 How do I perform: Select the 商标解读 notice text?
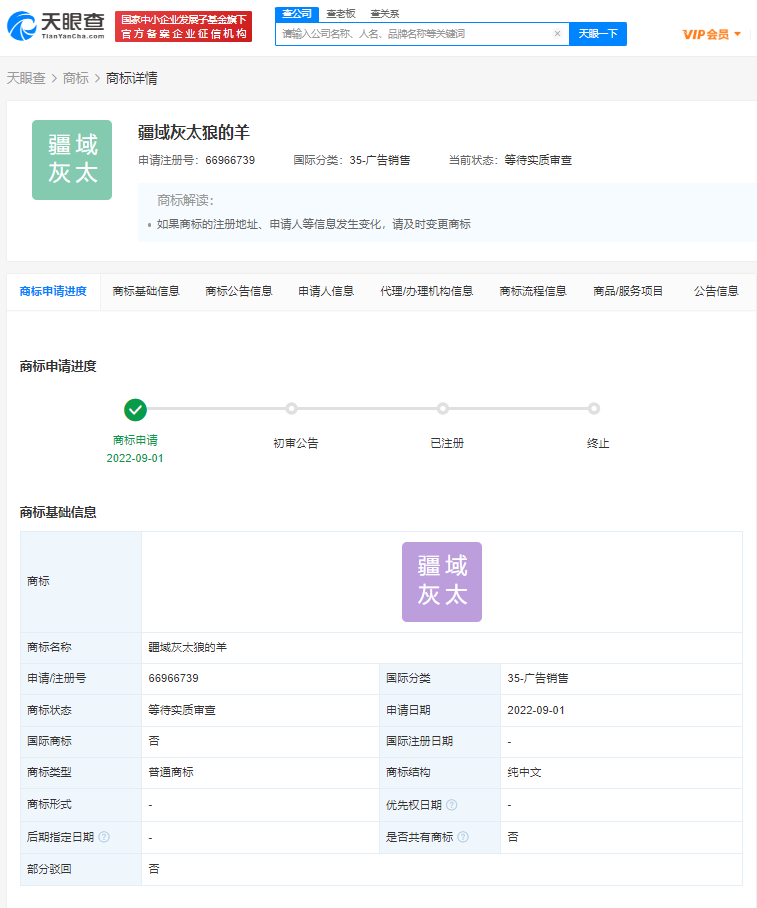(x=313, y=224)
